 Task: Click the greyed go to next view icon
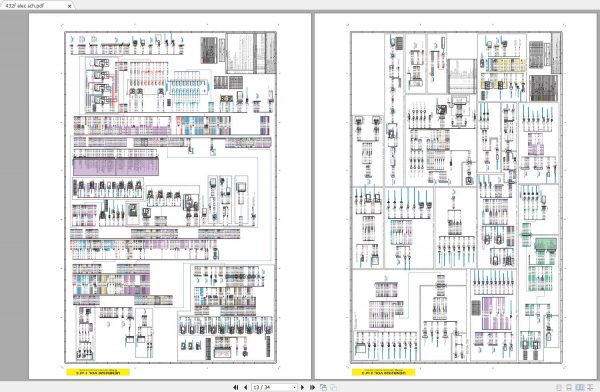point(333,387)
